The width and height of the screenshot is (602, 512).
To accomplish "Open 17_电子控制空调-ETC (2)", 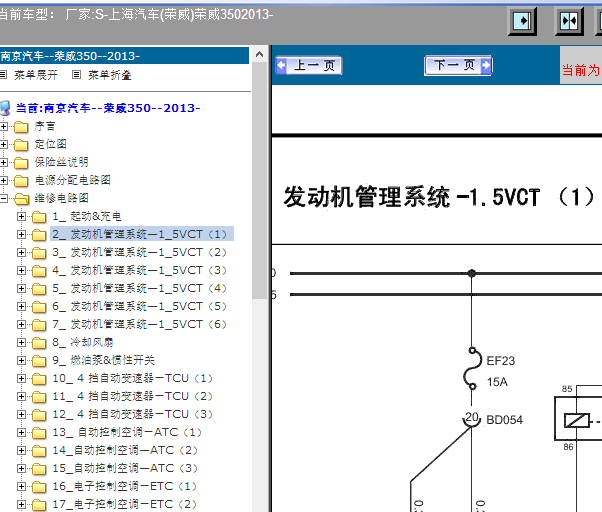I will (125, 504).
